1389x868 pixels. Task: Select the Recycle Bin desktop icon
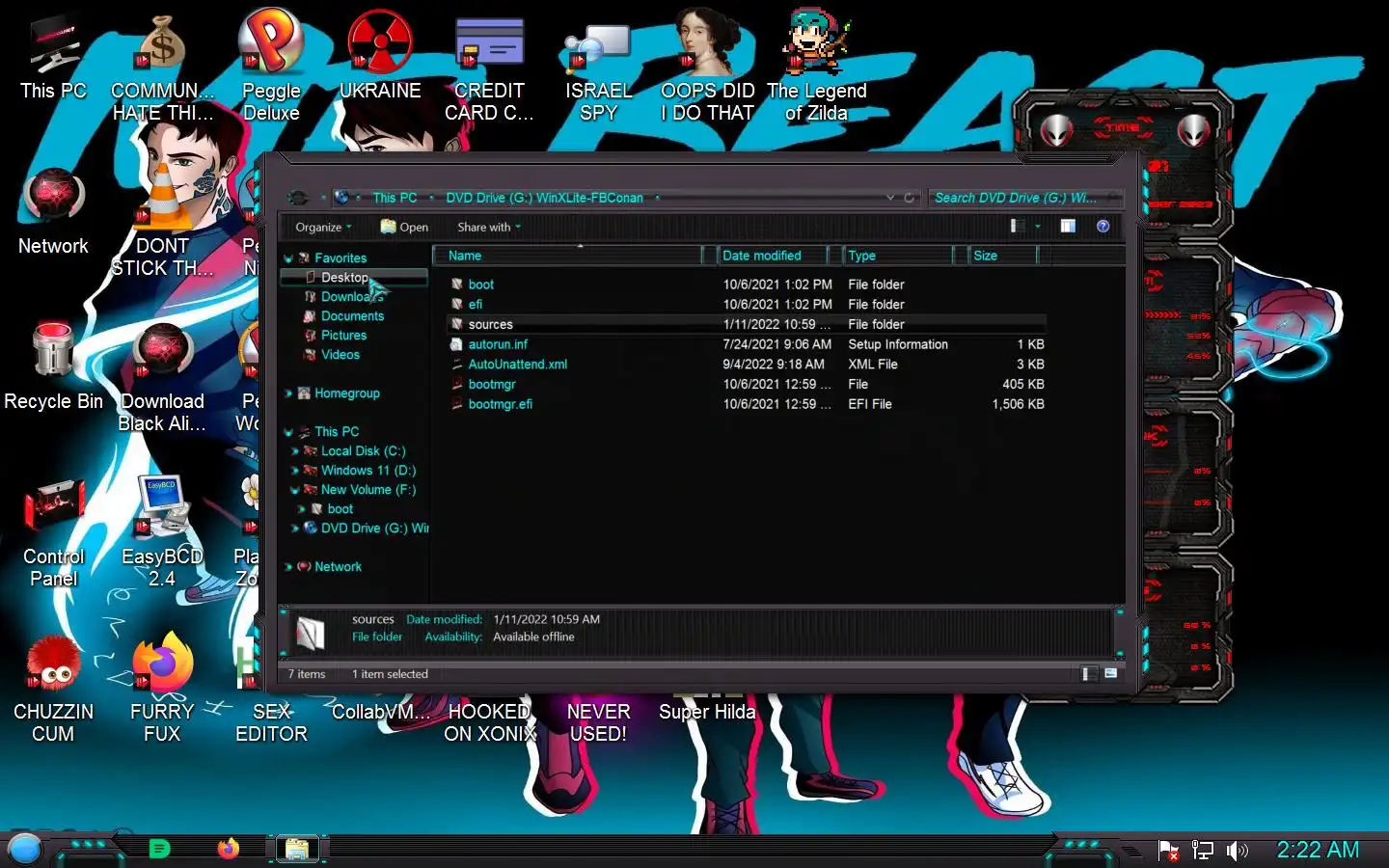pos(53,366)
